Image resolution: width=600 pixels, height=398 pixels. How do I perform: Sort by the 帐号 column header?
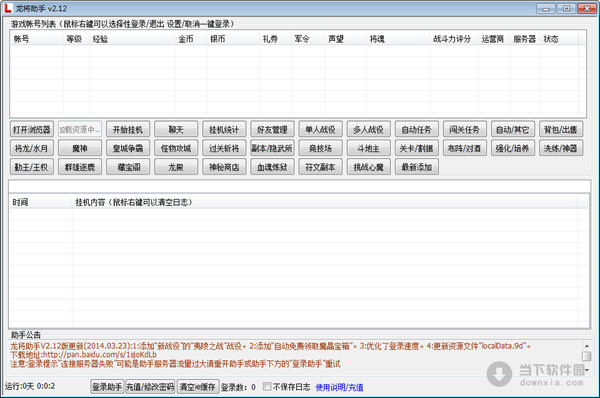point(37,39)
